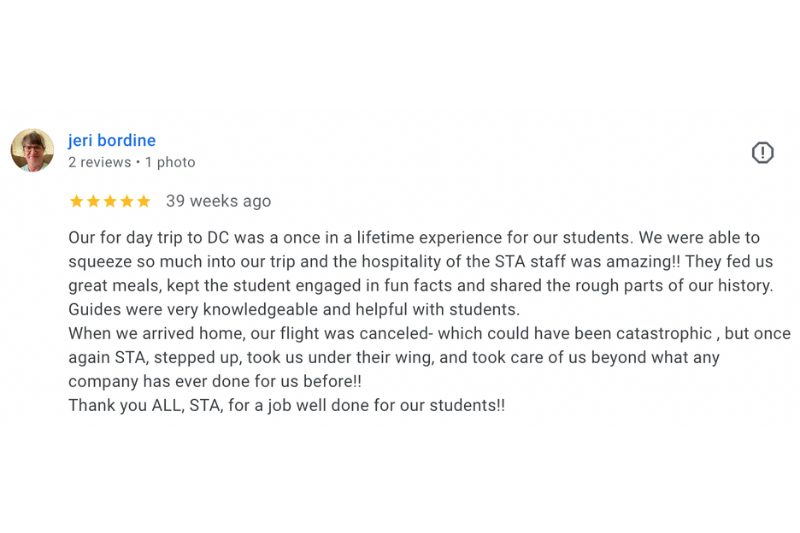Select the fifth rating star

pos(144,201)
